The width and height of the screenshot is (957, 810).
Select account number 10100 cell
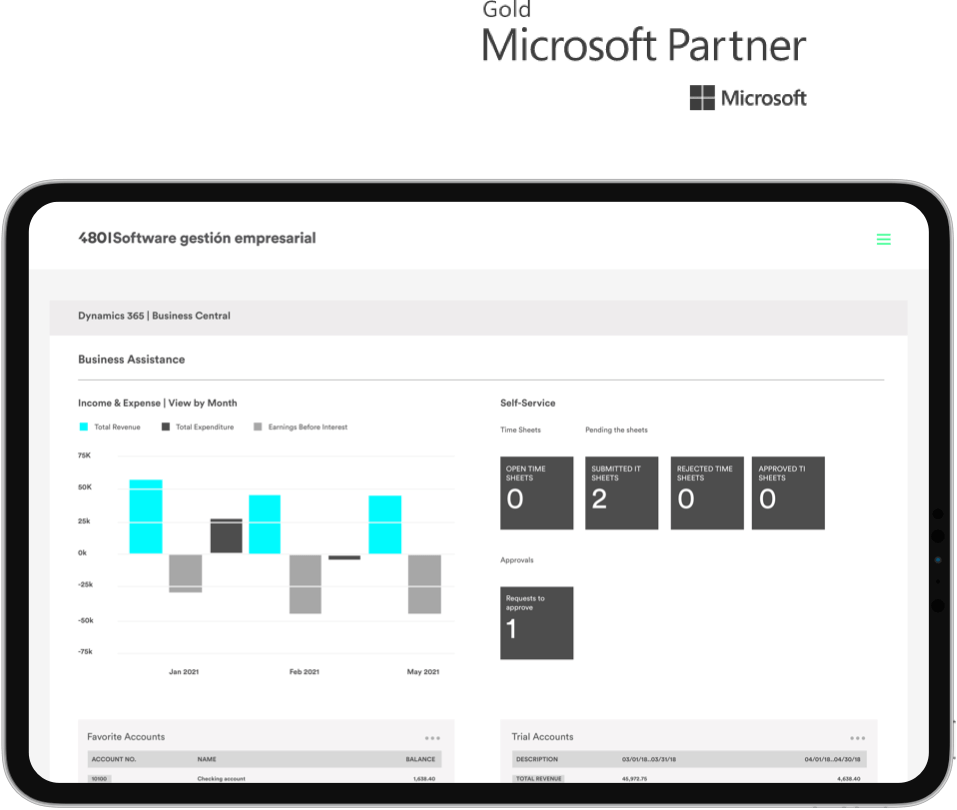click(x=99, y=779)
